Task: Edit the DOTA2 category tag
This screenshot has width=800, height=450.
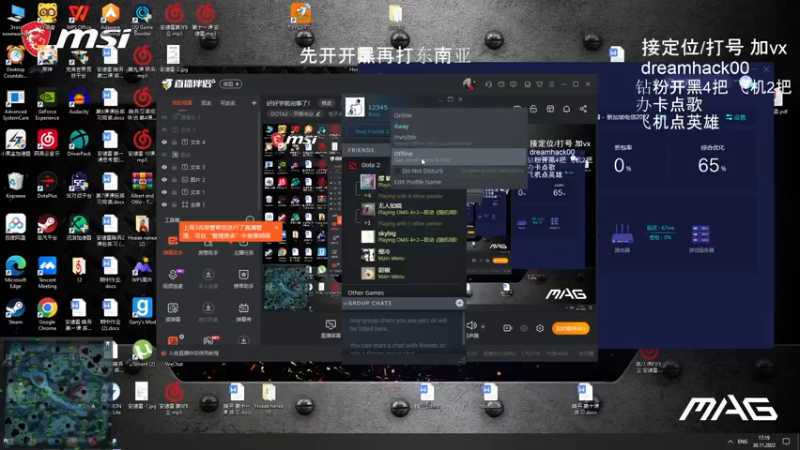Action: click(x=296, y=114)
